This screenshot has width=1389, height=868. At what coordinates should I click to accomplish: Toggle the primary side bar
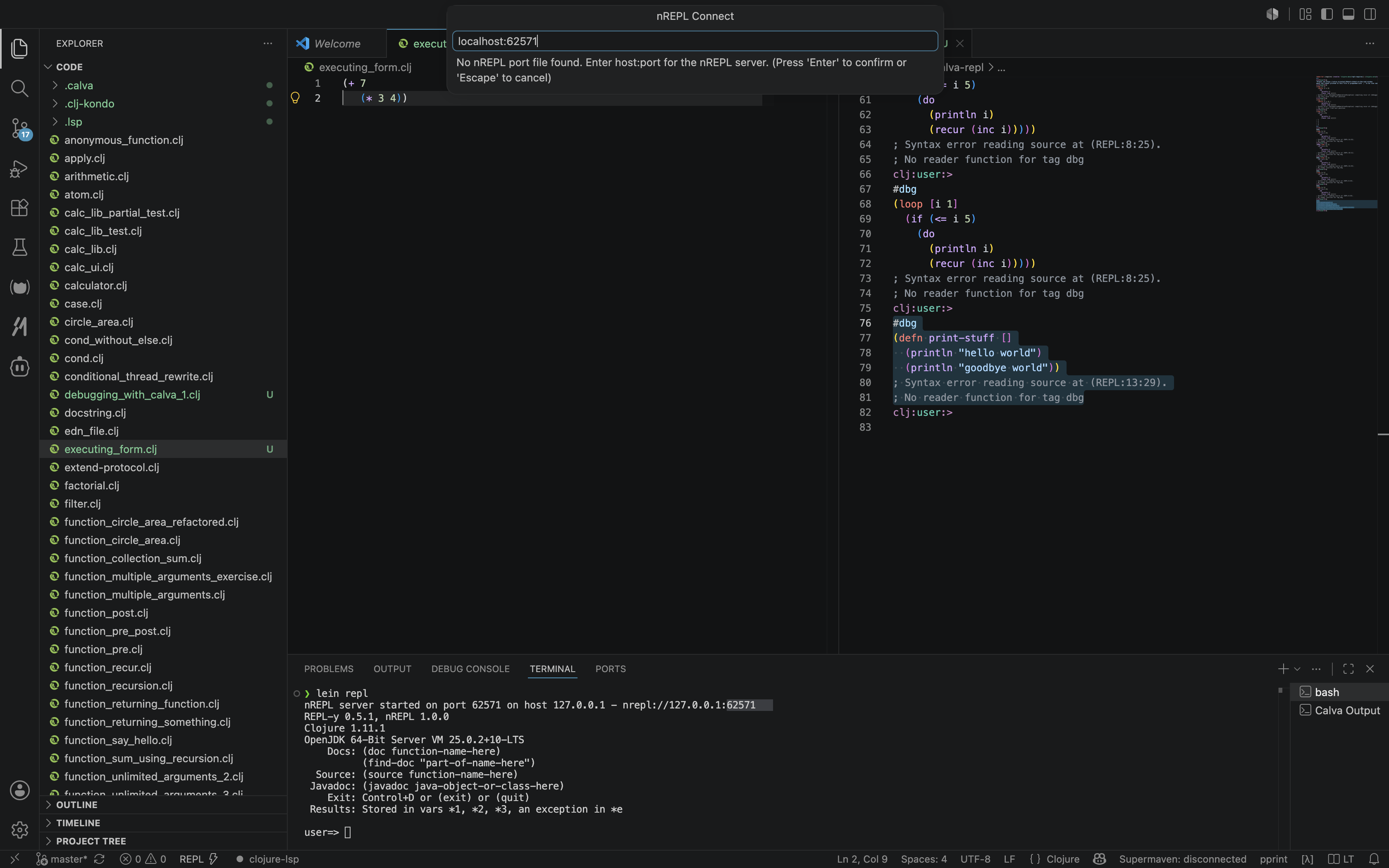(1327, 14)
